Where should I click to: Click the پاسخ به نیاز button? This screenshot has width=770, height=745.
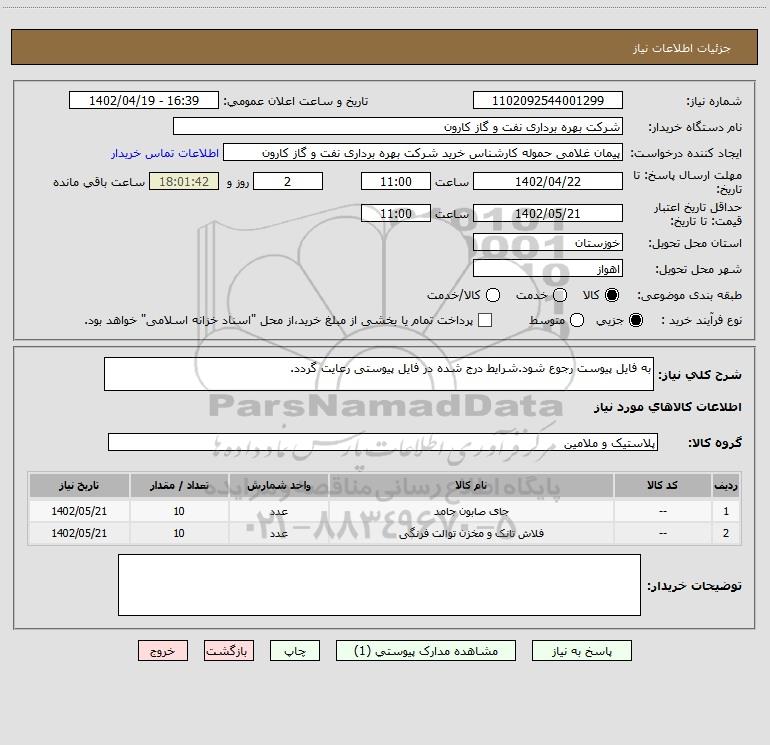(x=581, y=651)
